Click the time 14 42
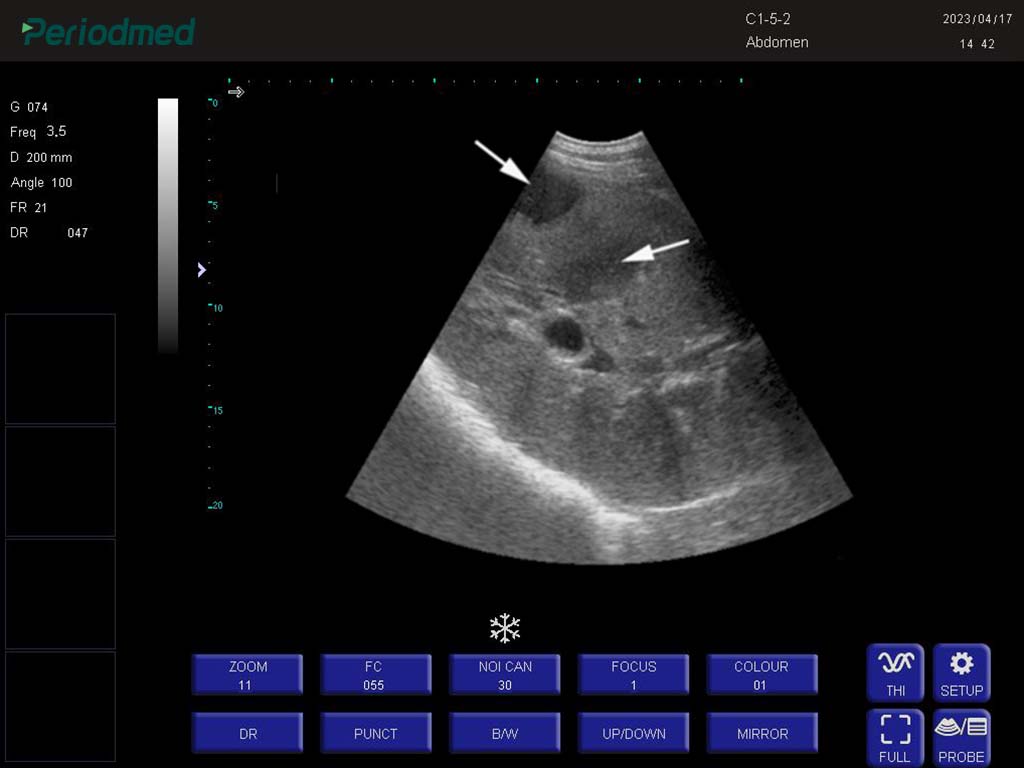Screen dimensions: 1024x768 pyautogui.click(x=977, y=44)
